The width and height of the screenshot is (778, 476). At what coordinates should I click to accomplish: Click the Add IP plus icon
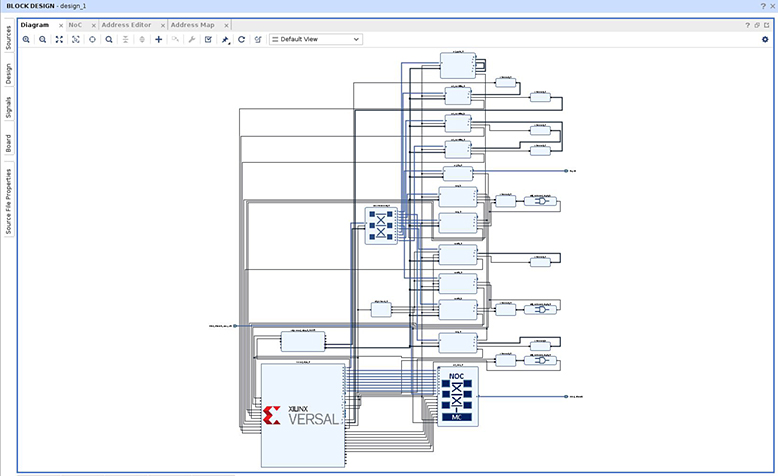(159, 39)
